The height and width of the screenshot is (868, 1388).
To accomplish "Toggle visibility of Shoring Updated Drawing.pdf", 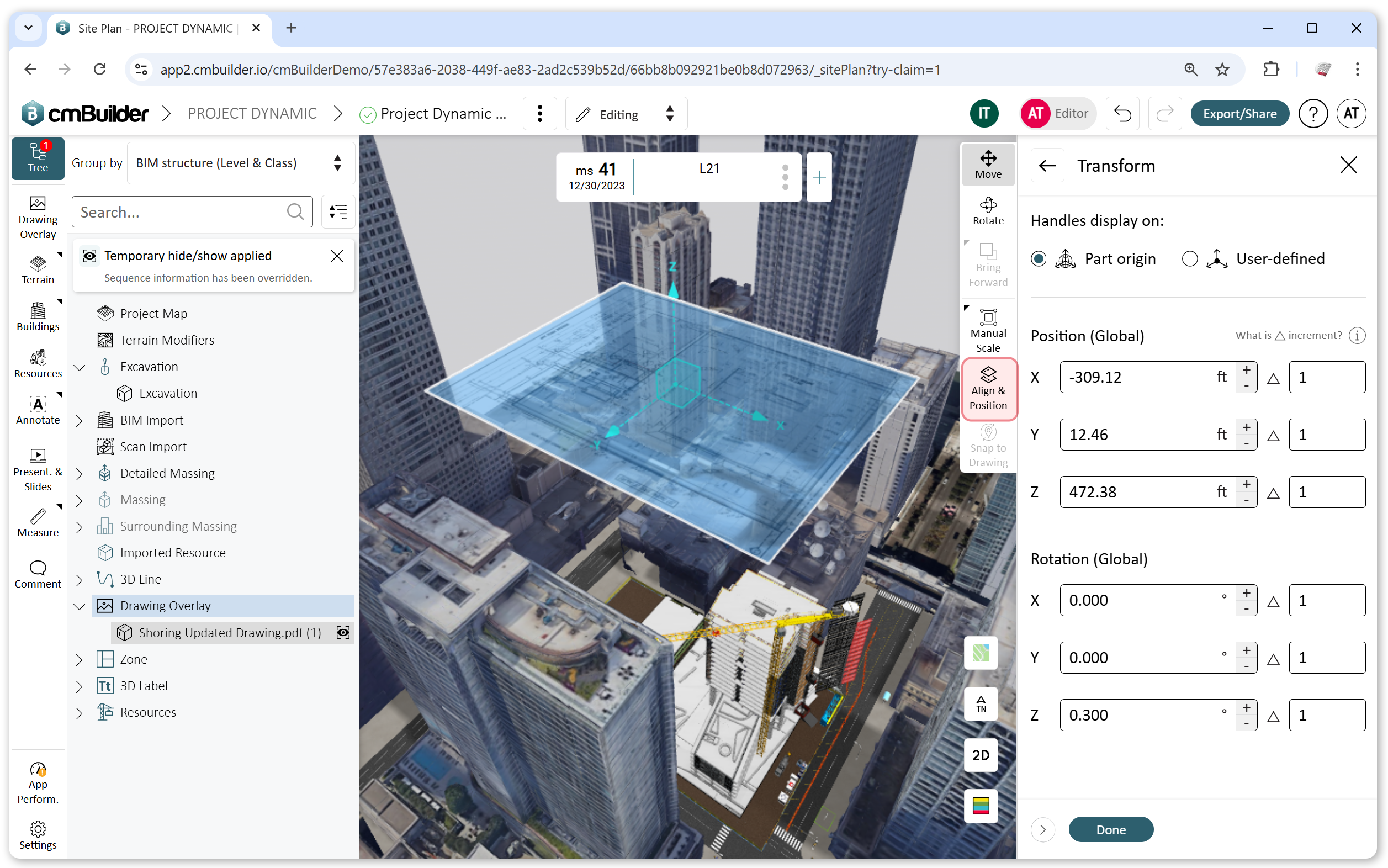I will coord(343,632).
